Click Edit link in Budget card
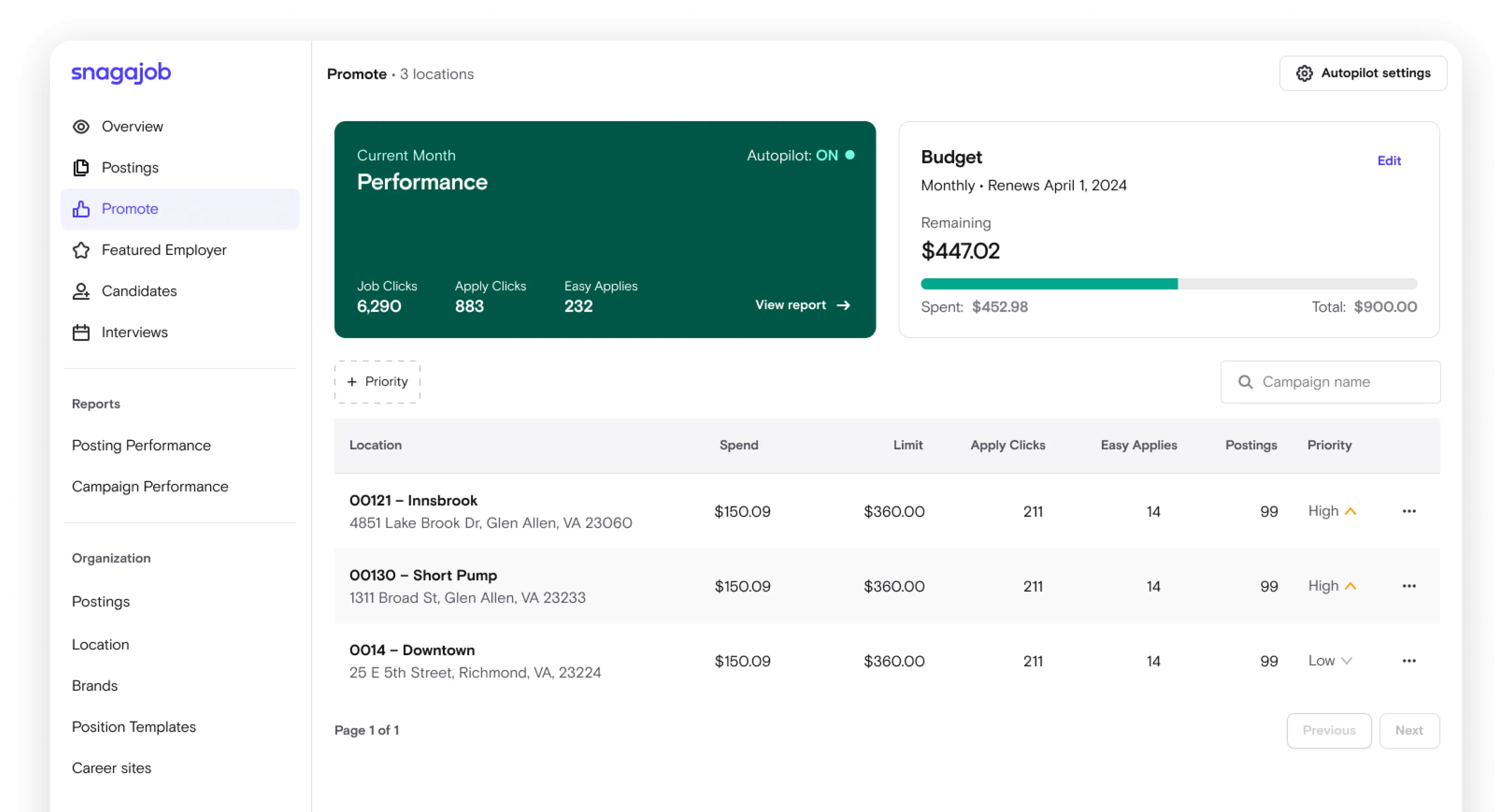Screen dimensions: 1512x812 coord(1389,161)
